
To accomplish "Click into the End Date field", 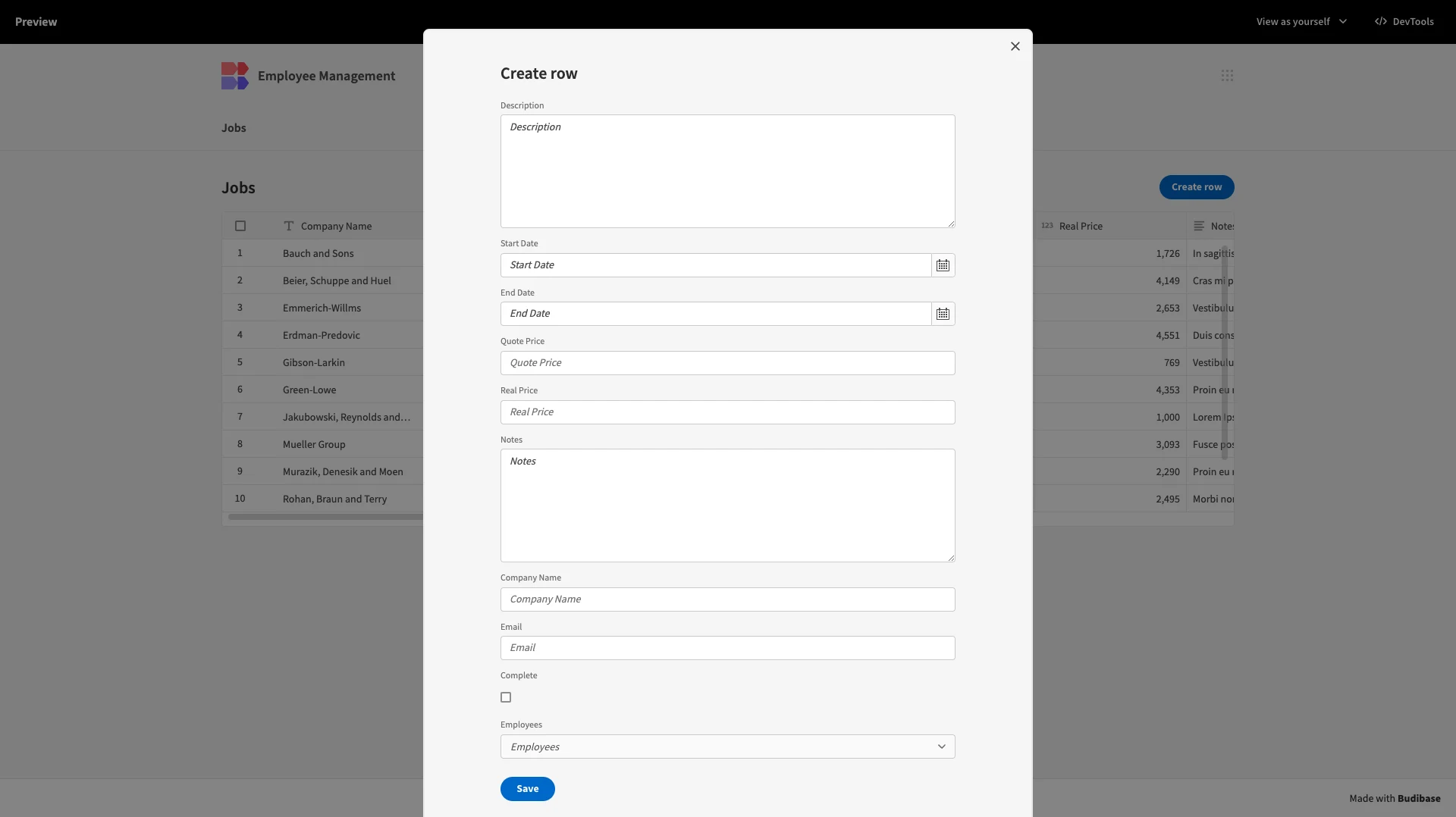I will [x=715, y=314].
